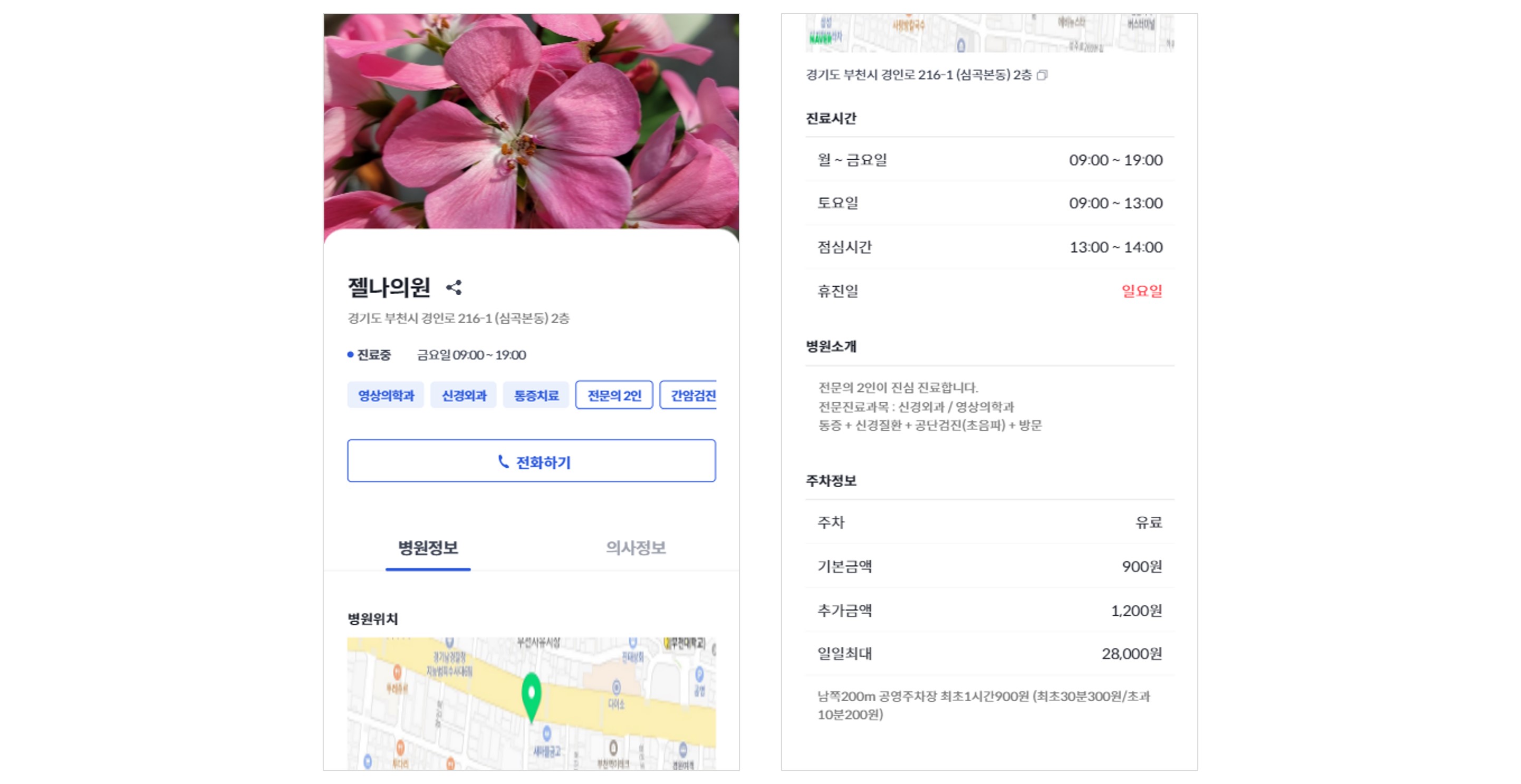Click the partially visible 간암검진 tag
The height and width of the screenshot is (784, 1521).
tap(696, 395)
